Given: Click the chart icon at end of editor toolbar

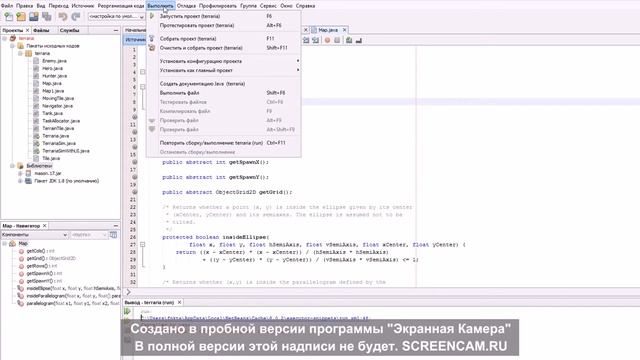Looking at the screenshot, I should 359,40.
